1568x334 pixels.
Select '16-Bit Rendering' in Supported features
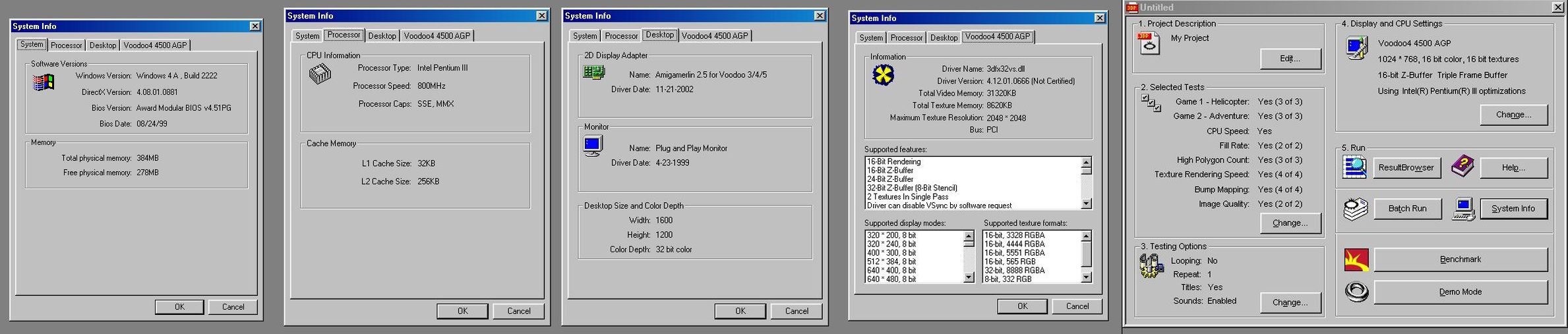click(893, 162)
